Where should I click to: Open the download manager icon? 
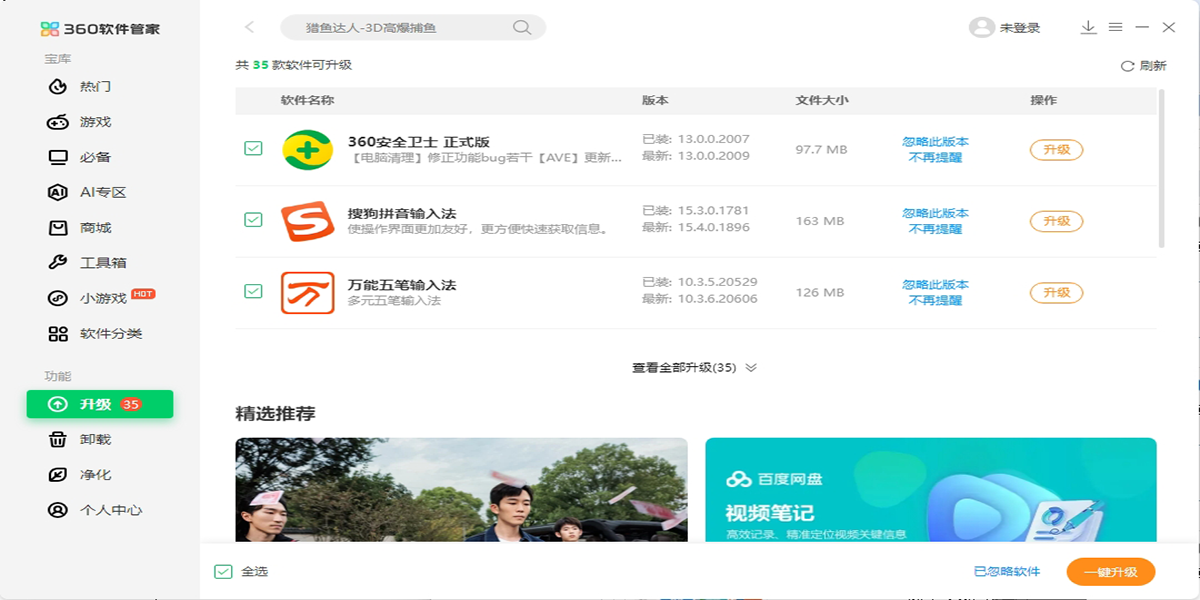(1088, 28)
